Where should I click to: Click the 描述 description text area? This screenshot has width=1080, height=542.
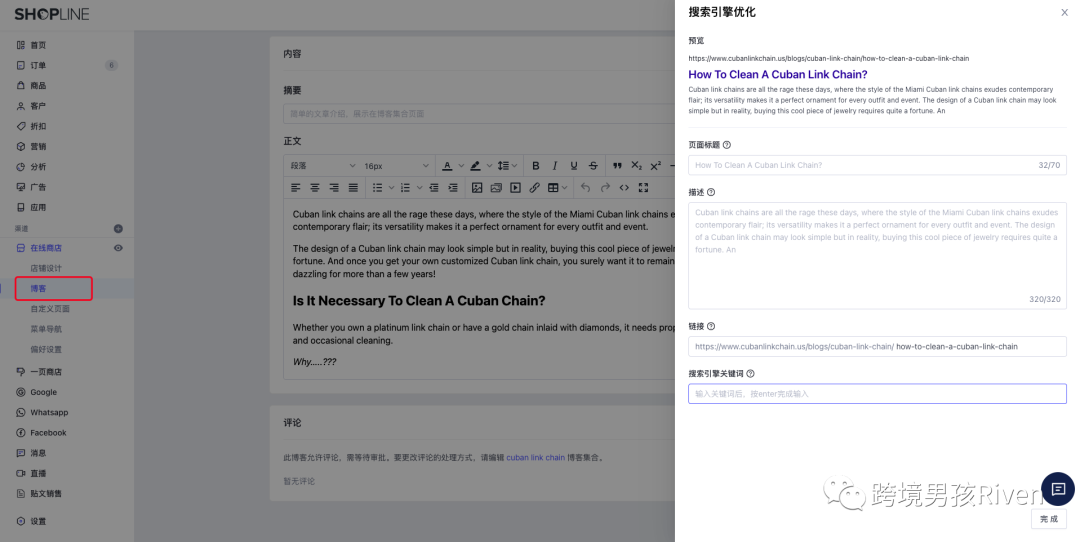click(877, 256)
